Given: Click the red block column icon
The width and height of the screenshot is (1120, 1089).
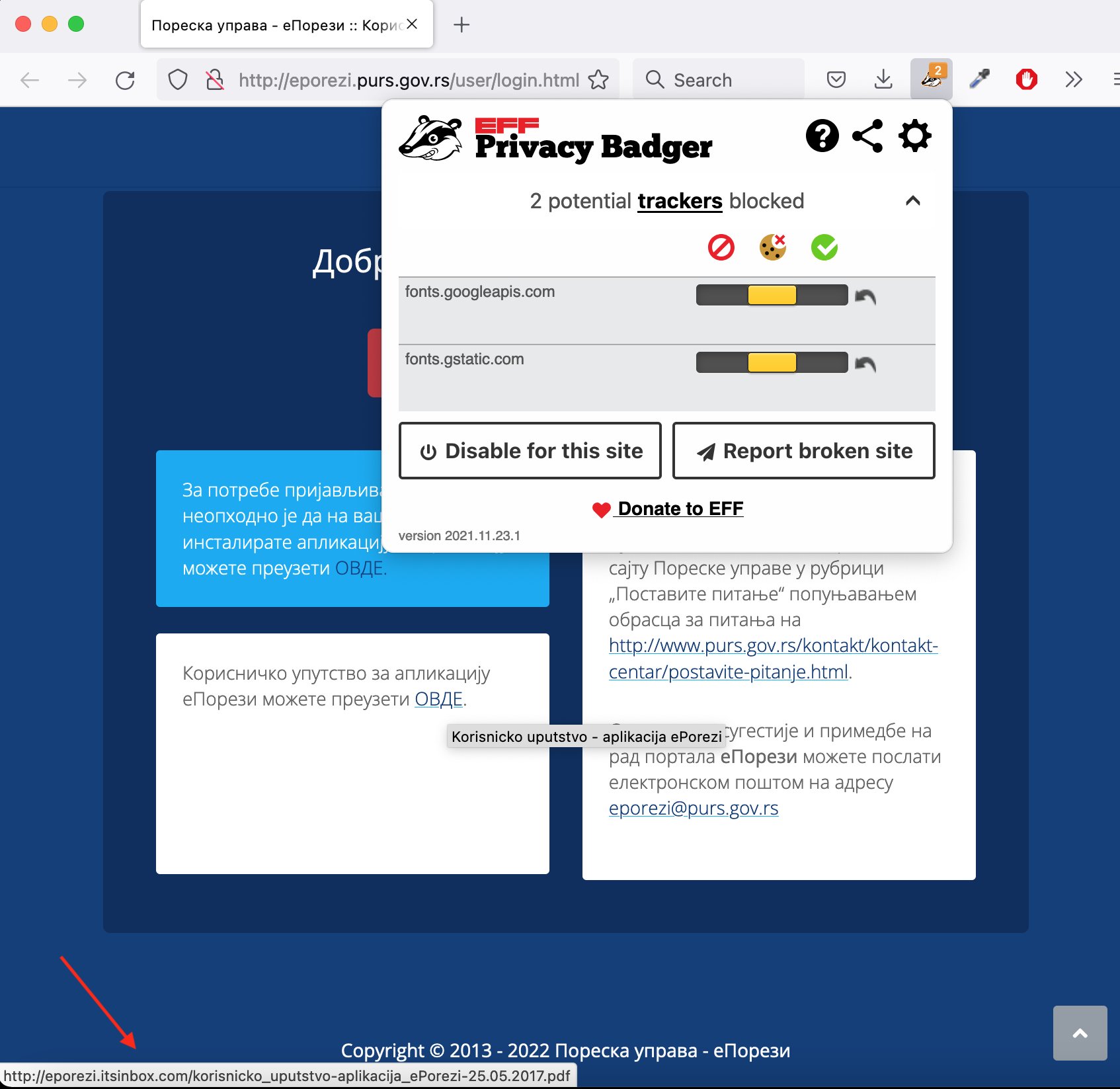Looking at the screenshot, I should point(721,248).
